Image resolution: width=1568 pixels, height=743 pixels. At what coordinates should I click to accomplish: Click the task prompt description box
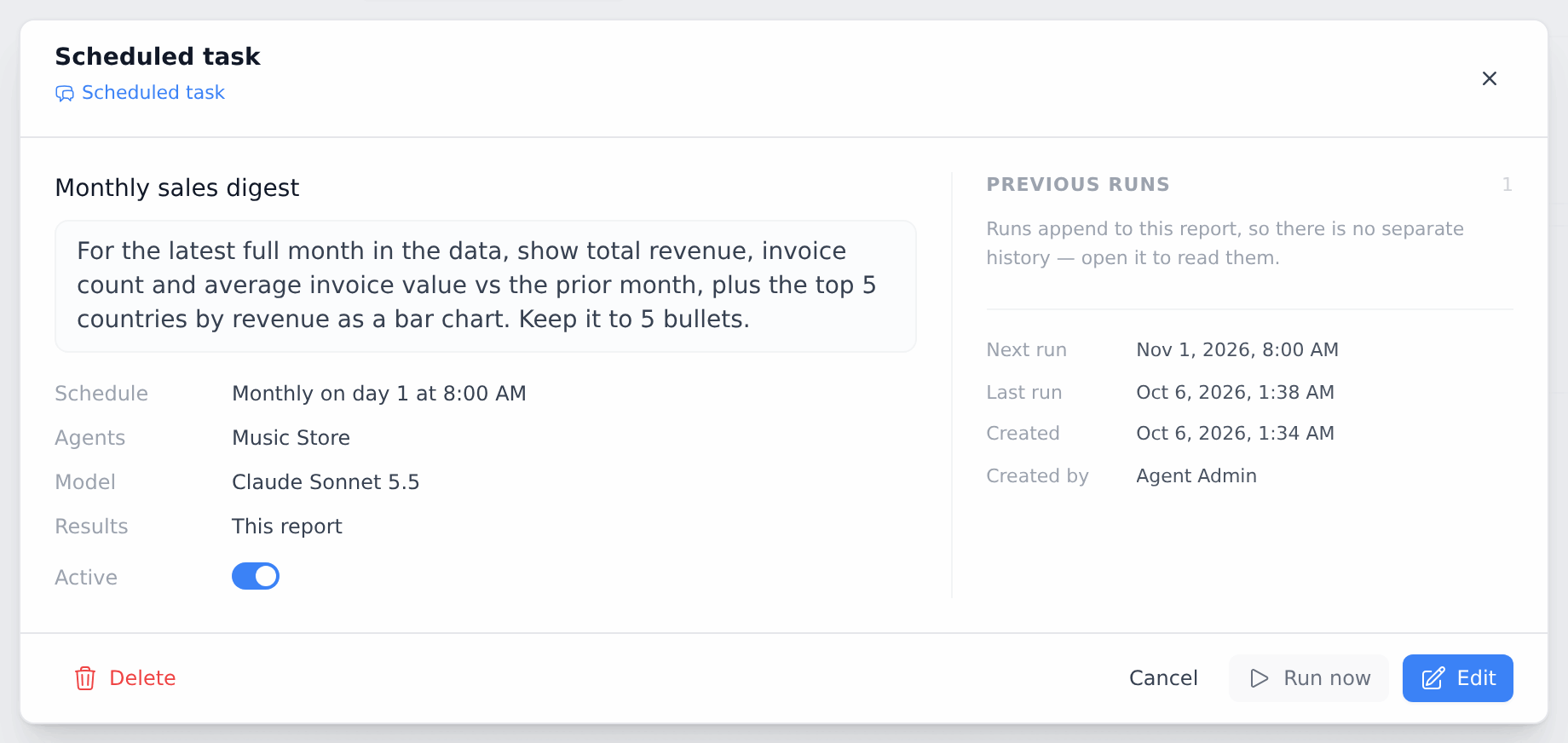click(x=486, y=286)
